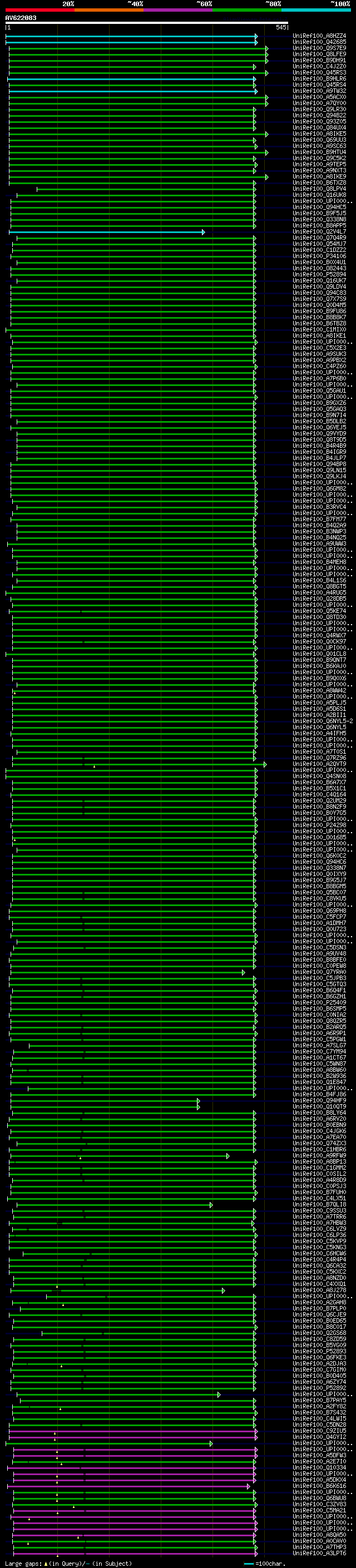
Task: Click hit label UniRef100_A4IFH5
Action: point(319,734)
